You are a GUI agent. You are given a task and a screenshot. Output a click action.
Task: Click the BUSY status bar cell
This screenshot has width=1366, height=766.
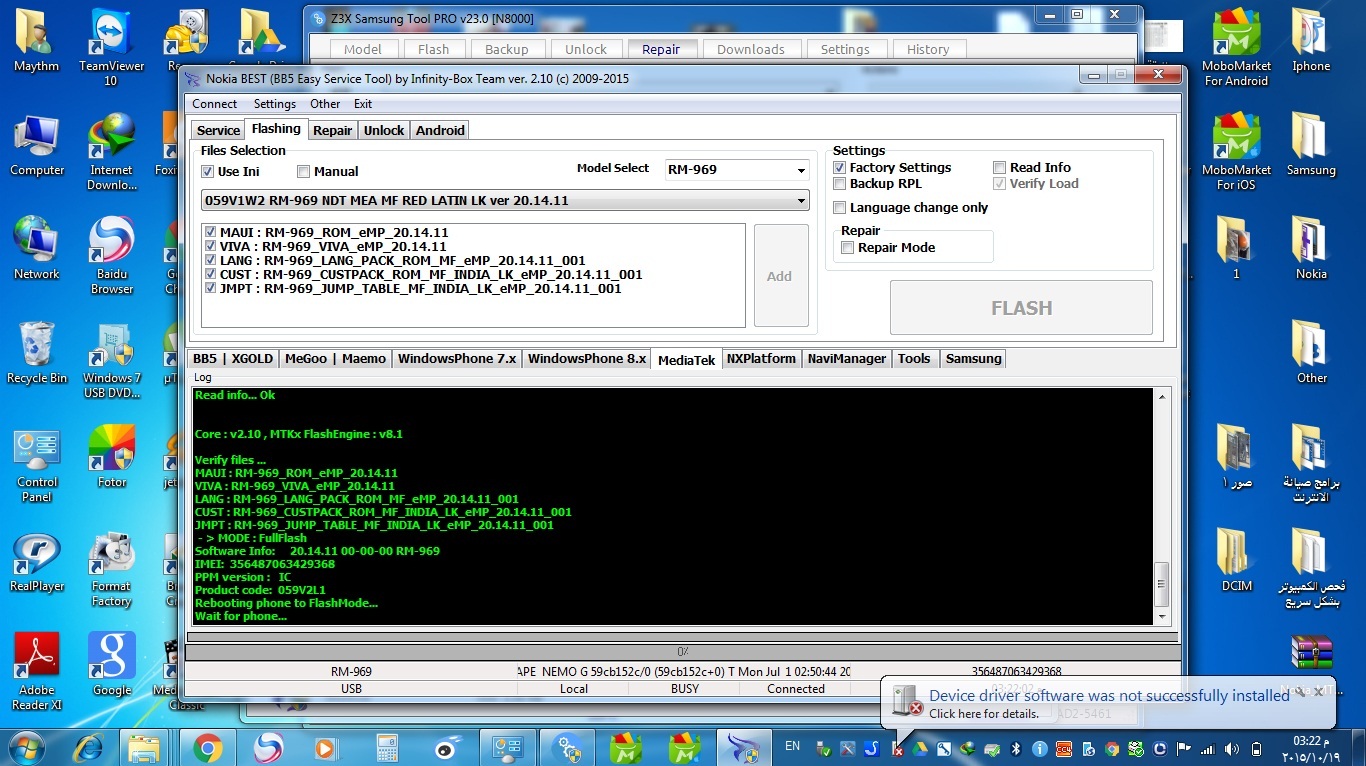tap(685, 689)
